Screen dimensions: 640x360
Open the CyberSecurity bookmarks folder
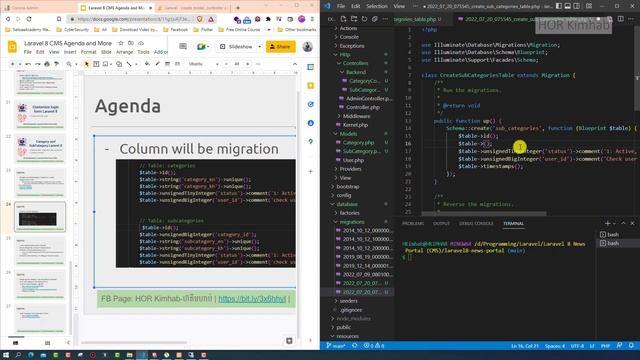click(x=73, y=30)
